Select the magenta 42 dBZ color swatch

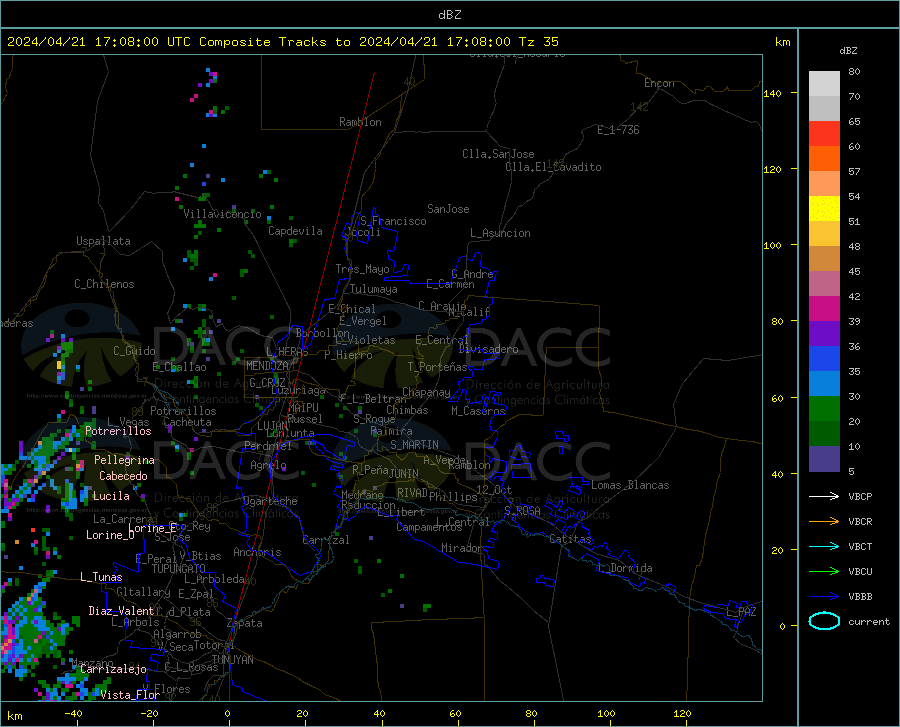(x=824, y=309)
